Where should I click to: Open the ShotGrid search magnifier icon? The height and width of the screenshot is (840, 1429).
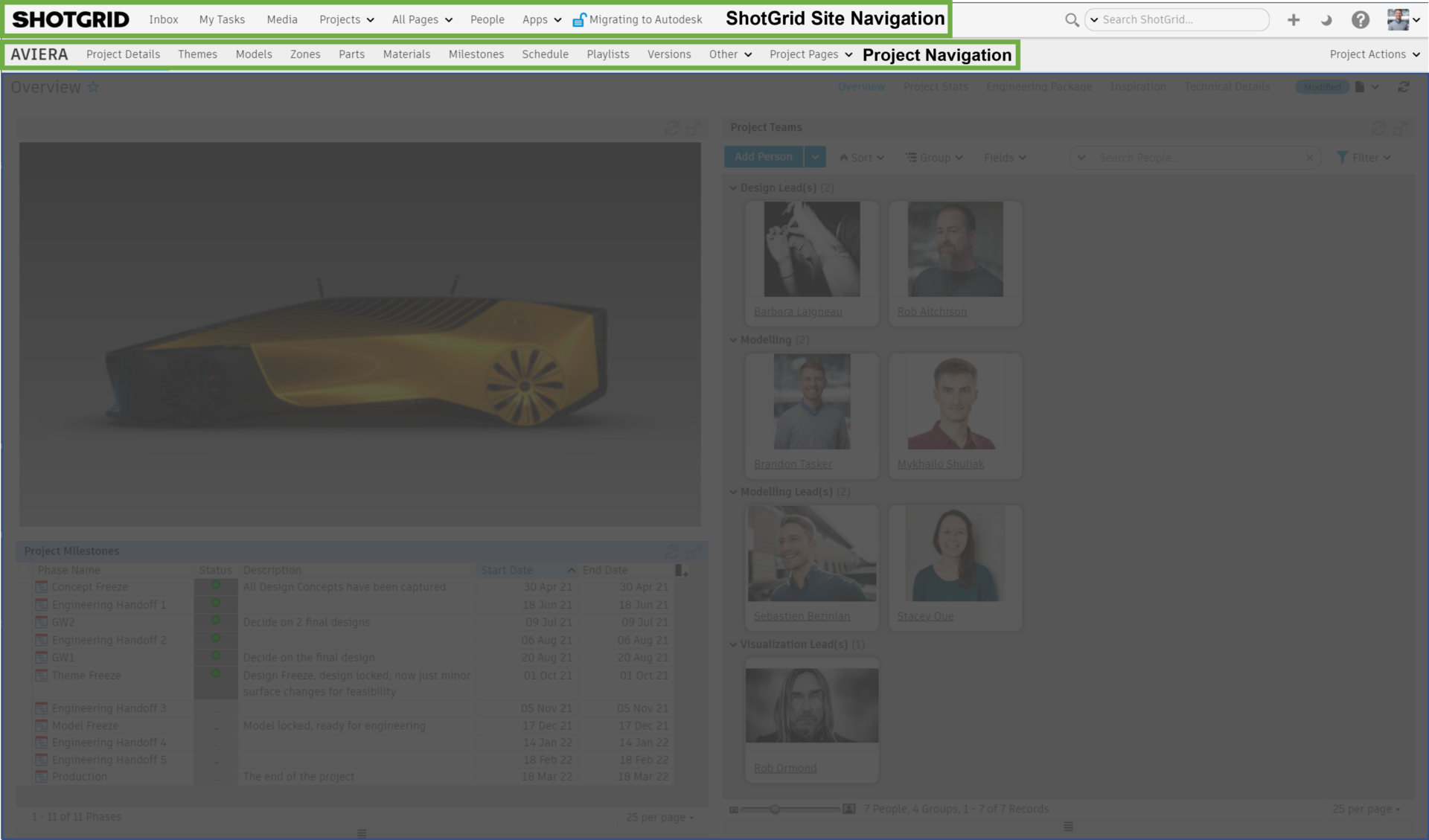(x=1072, y=20)
